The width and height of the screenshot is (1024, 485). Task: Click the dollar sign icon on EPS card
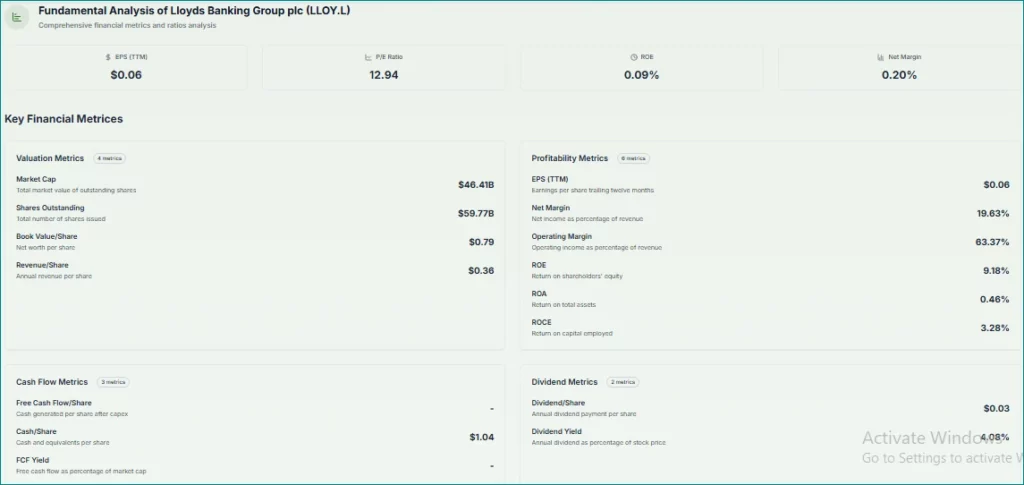[108, 57]
